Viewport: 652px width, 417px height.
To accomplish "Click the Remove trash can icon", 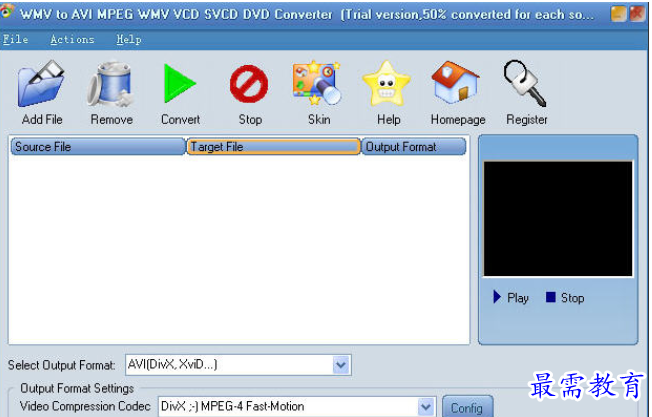I will click(x=111, y=84).
